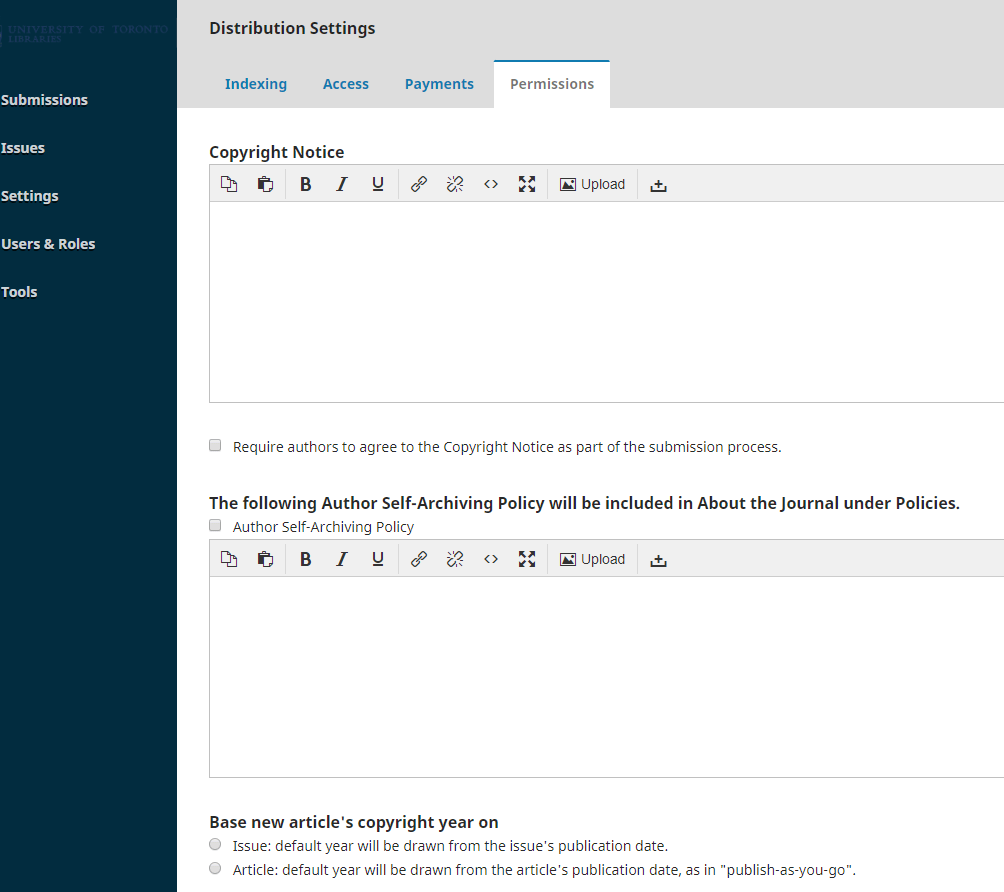
Task: Toggle Bold in Self-Archiving Policy editor
Action: (306, 560)
